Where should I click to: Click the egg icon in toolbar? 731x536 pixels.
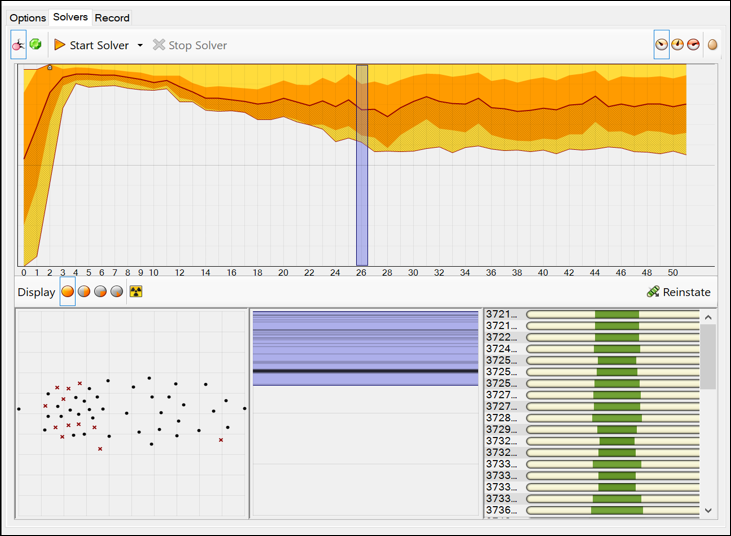[x=712, y=45]
